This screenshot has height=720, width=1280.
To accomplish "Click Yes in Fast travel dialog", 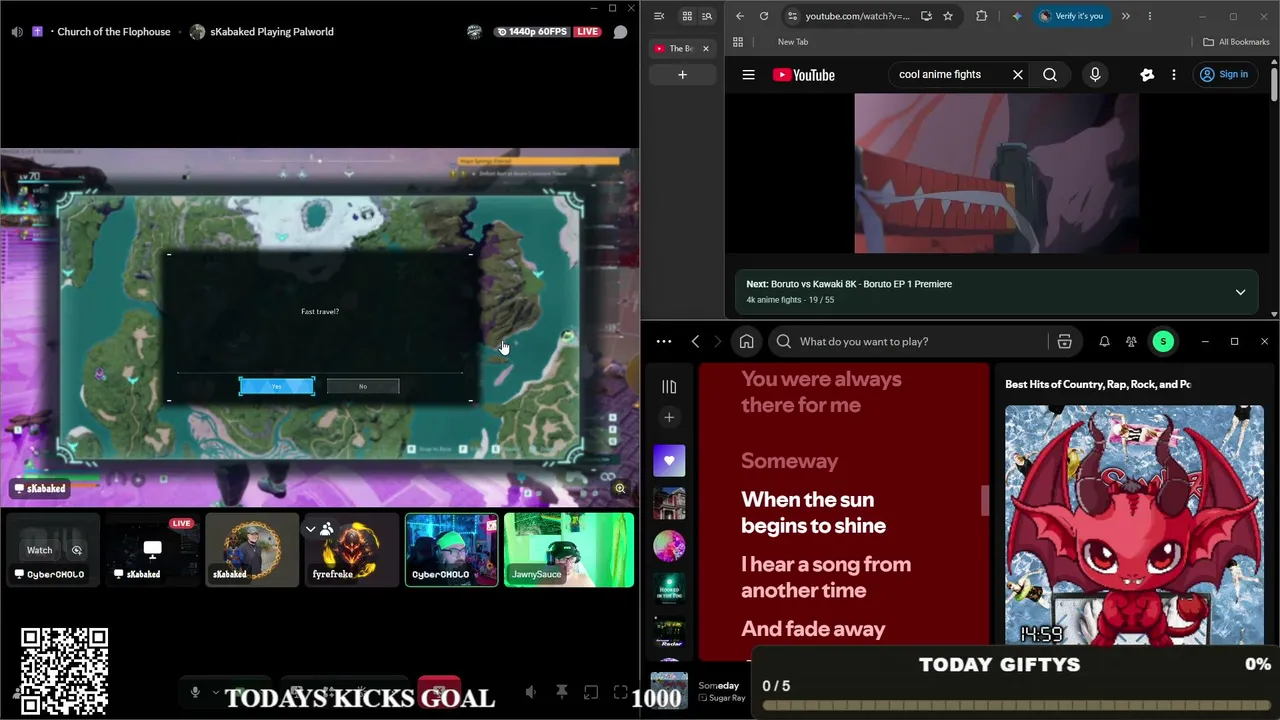I will (277, 386).
